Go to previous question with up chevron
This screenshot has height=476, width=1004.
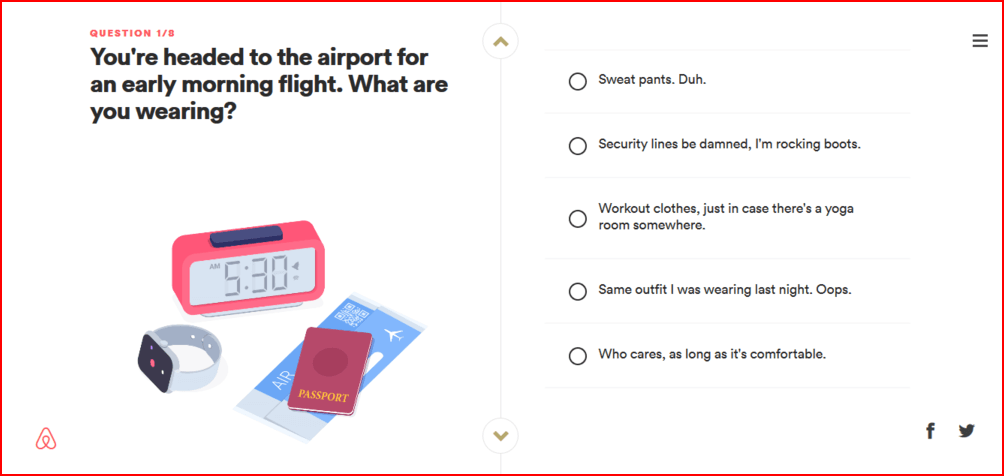(x=501, y=42)
